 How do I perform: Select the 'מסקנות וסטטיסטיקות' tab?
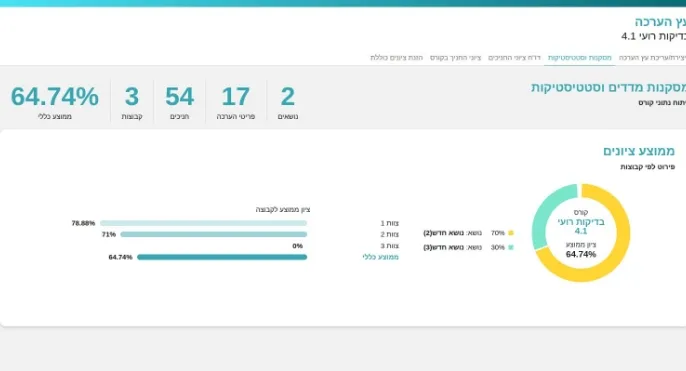point(580,58)
